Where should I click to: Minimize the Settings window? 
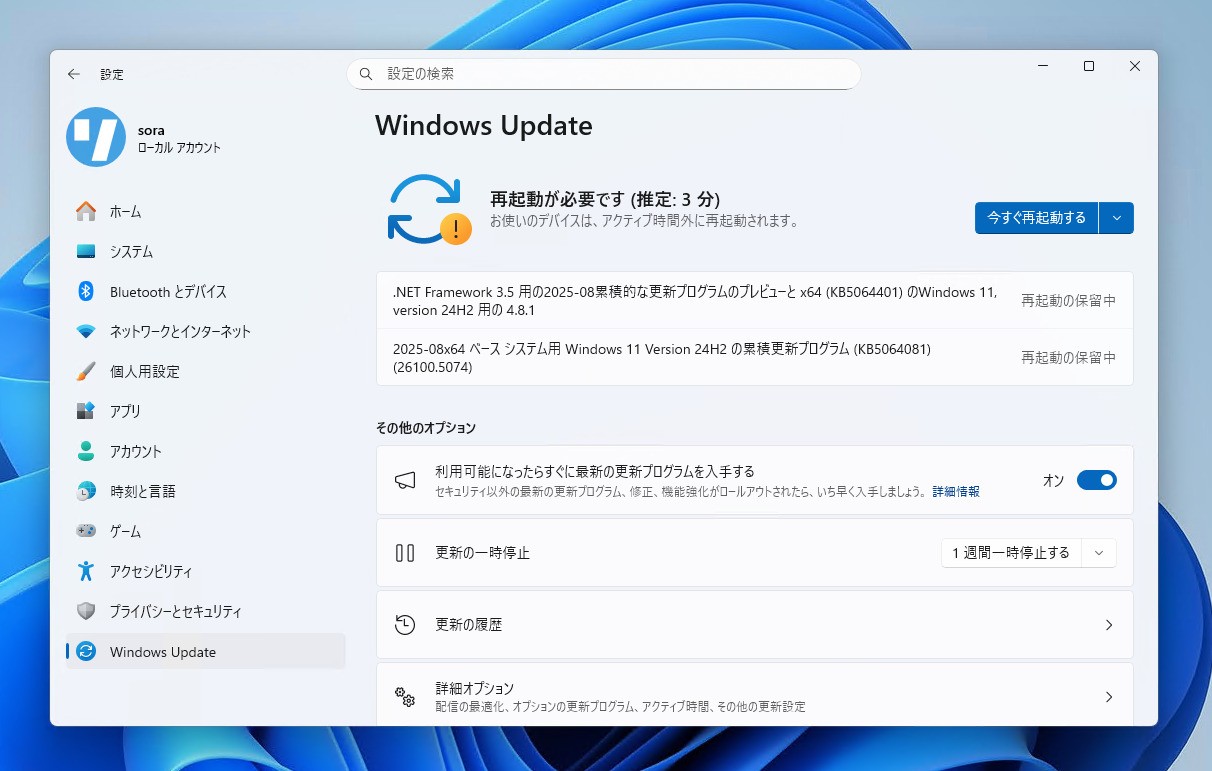tap(1043, 66)
